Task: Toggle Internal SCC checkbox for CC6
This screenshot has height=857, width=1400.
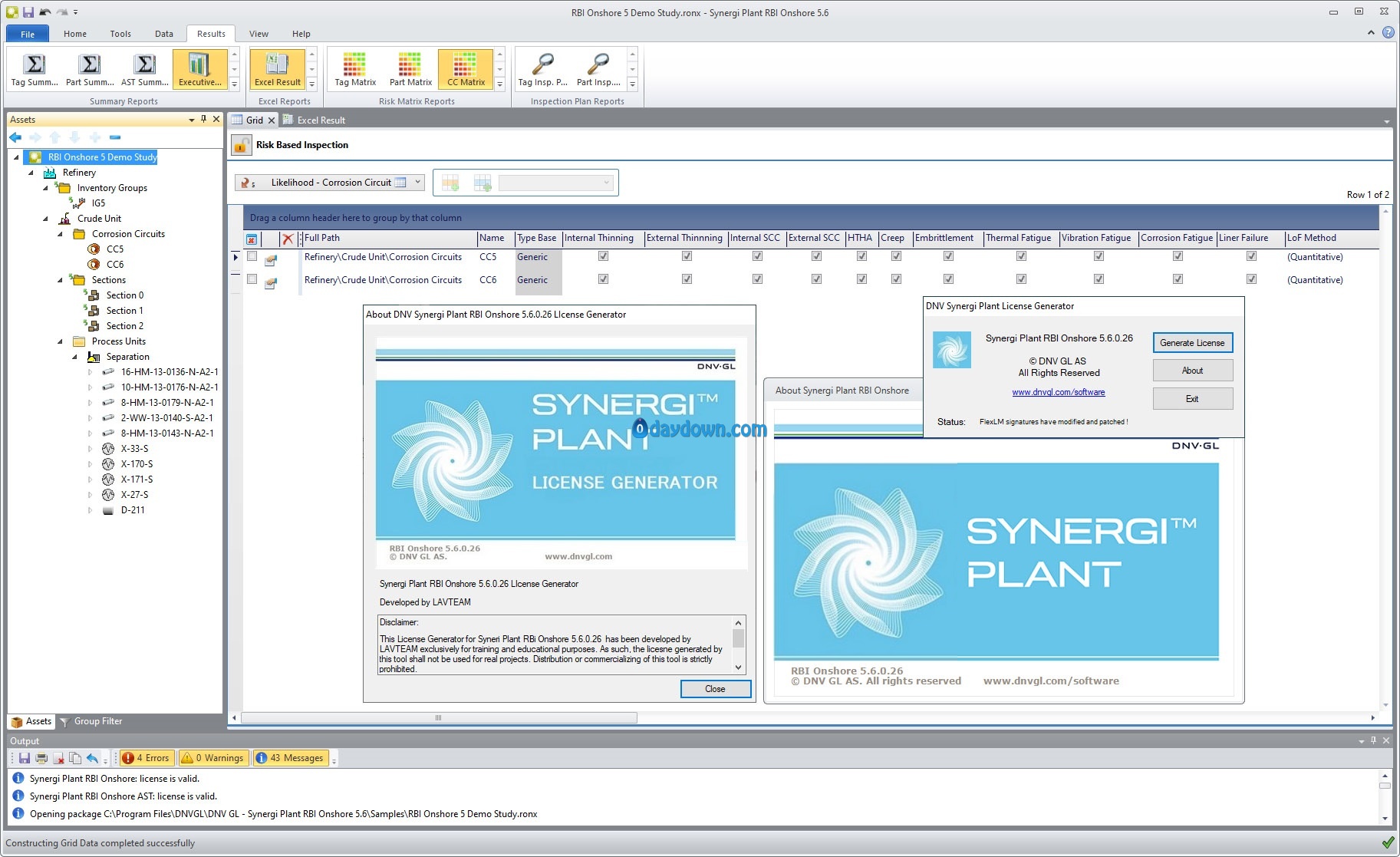Action: [x=757, y=279]
